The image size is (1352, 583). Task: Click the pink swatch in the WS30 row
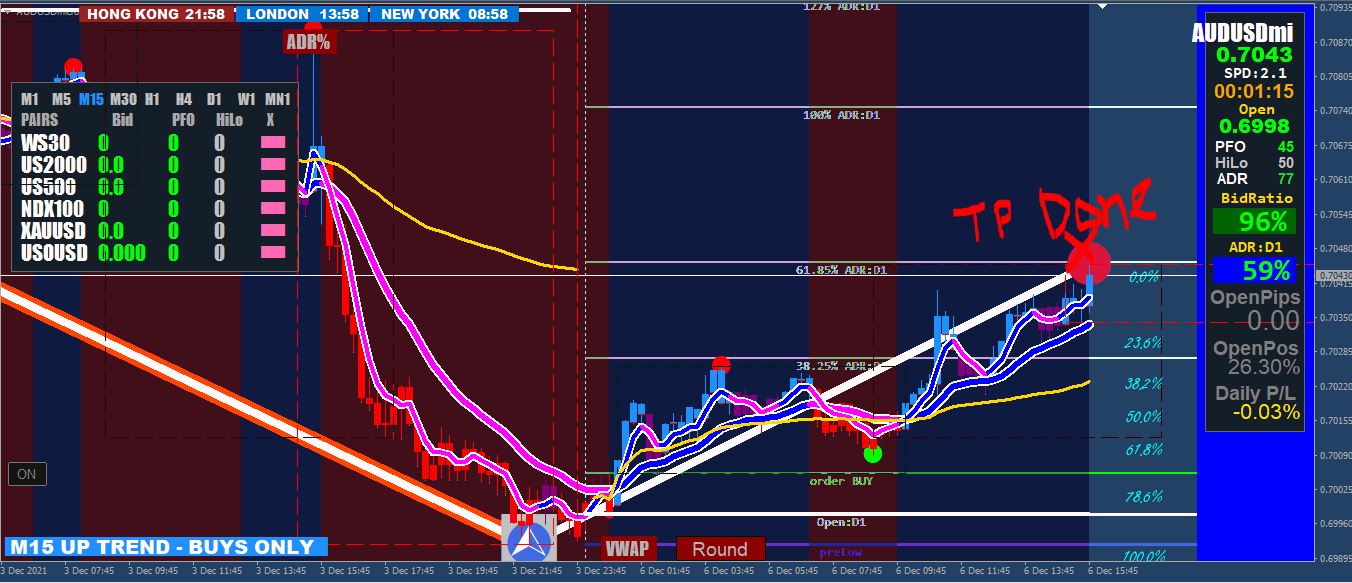(273, 143)
